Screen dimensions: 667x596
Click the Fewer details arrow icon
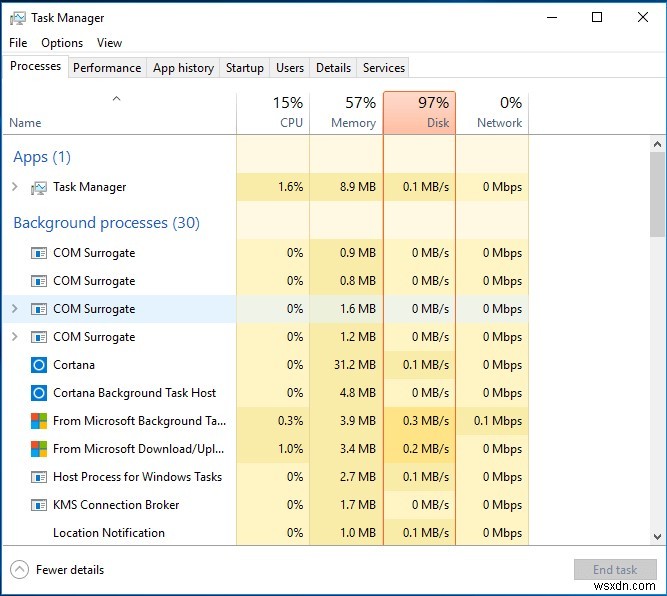[x=20, y=570]
